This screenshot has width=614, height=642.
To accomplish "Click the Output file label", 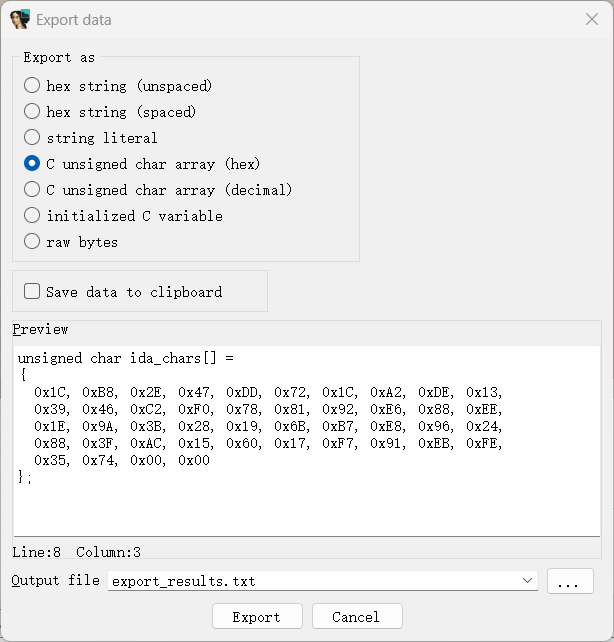I will (x=56, y=581).
